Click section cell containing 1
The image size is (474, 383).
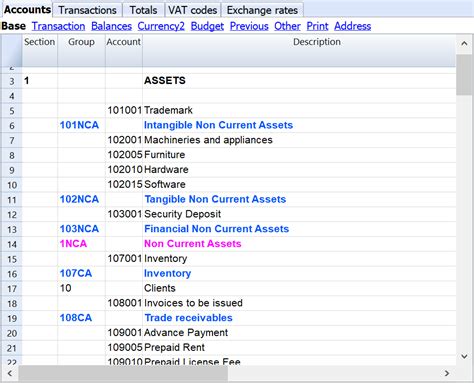click(40, 81)
